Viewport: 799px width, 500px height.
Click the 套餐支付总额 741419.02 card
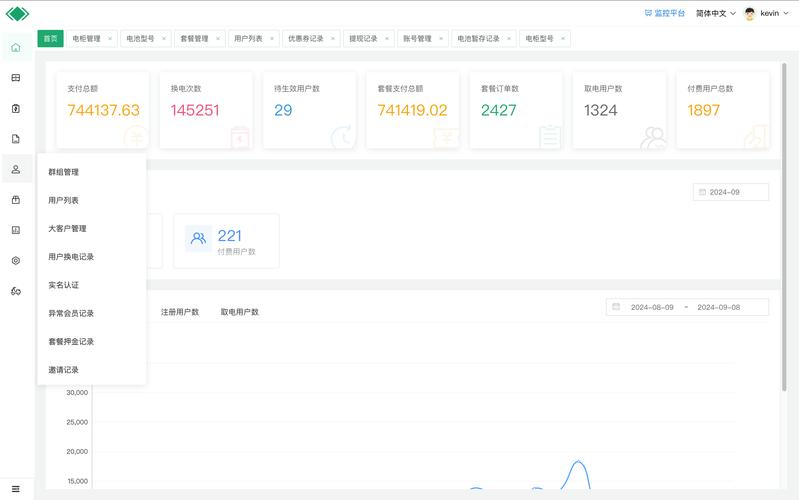pos(413,110)
